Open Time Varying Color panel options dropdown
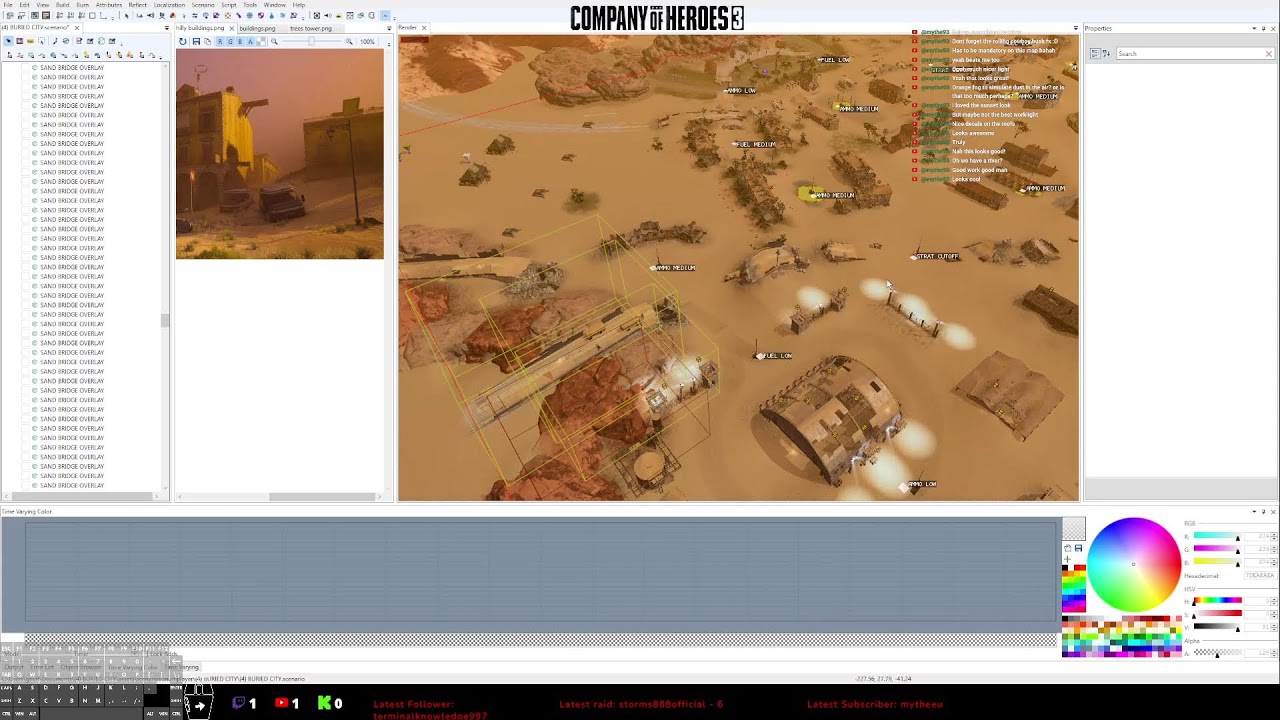This screenshot has height=720, width=1280. pyautogui.click(x=1254, y=512)
